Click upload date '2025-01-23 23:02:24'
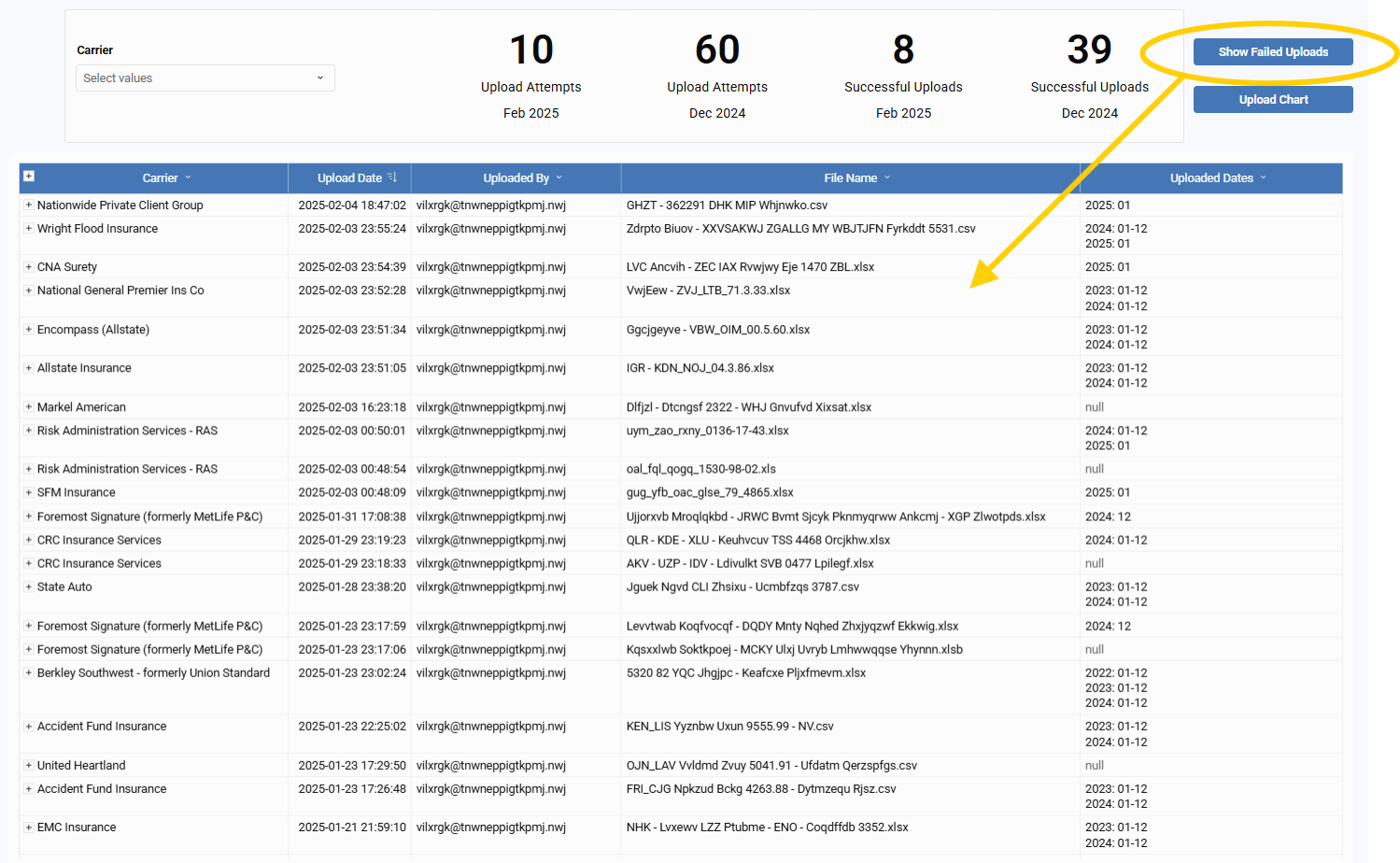The width and height of the screenshot is (1400, 863). [x=352, y=672]
